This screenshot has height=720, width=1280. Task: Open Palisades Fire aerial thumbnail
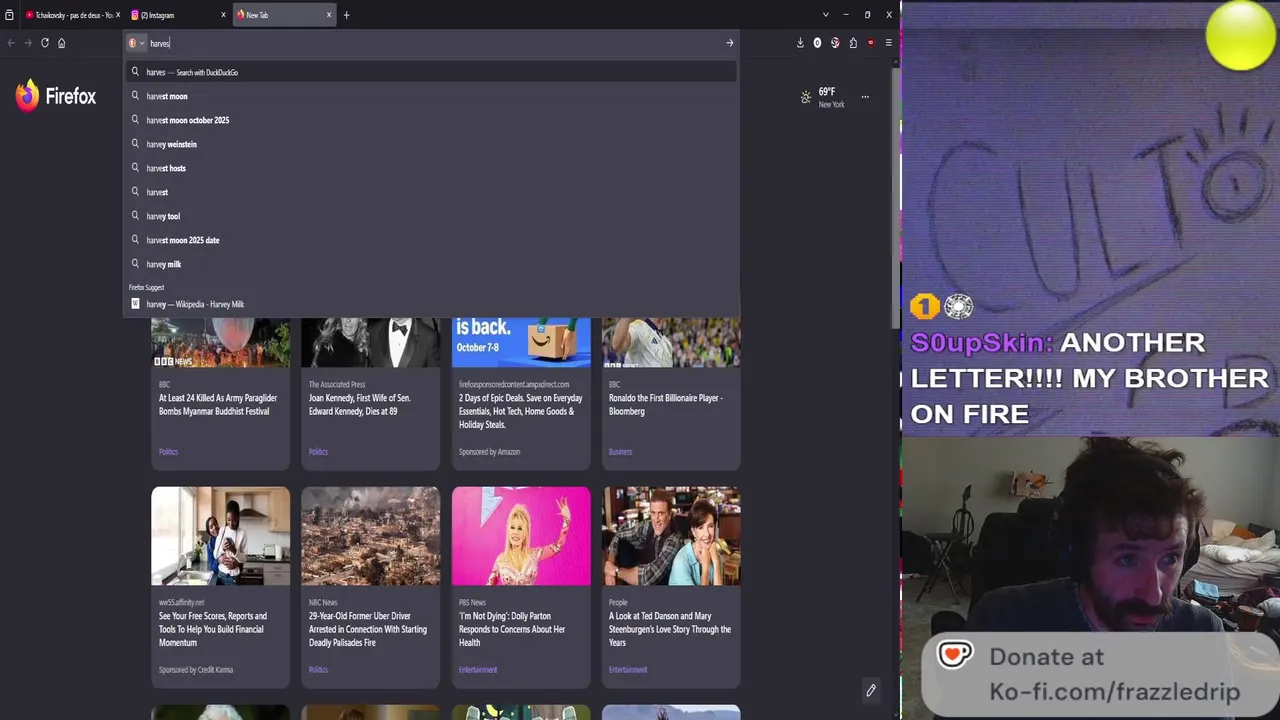370,536
